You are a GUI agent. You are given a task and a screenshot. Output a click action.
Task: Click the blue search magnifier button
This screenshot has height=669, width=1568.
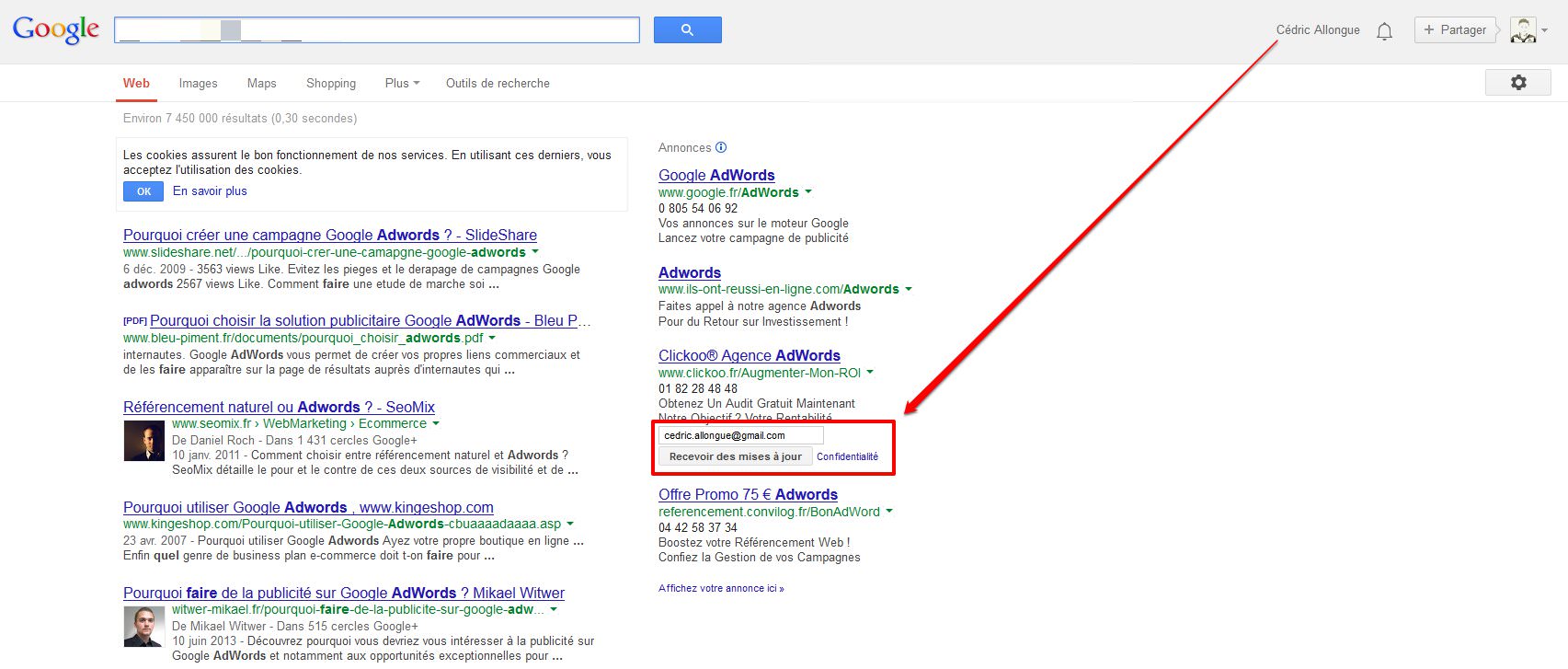[x=687, y=29]
